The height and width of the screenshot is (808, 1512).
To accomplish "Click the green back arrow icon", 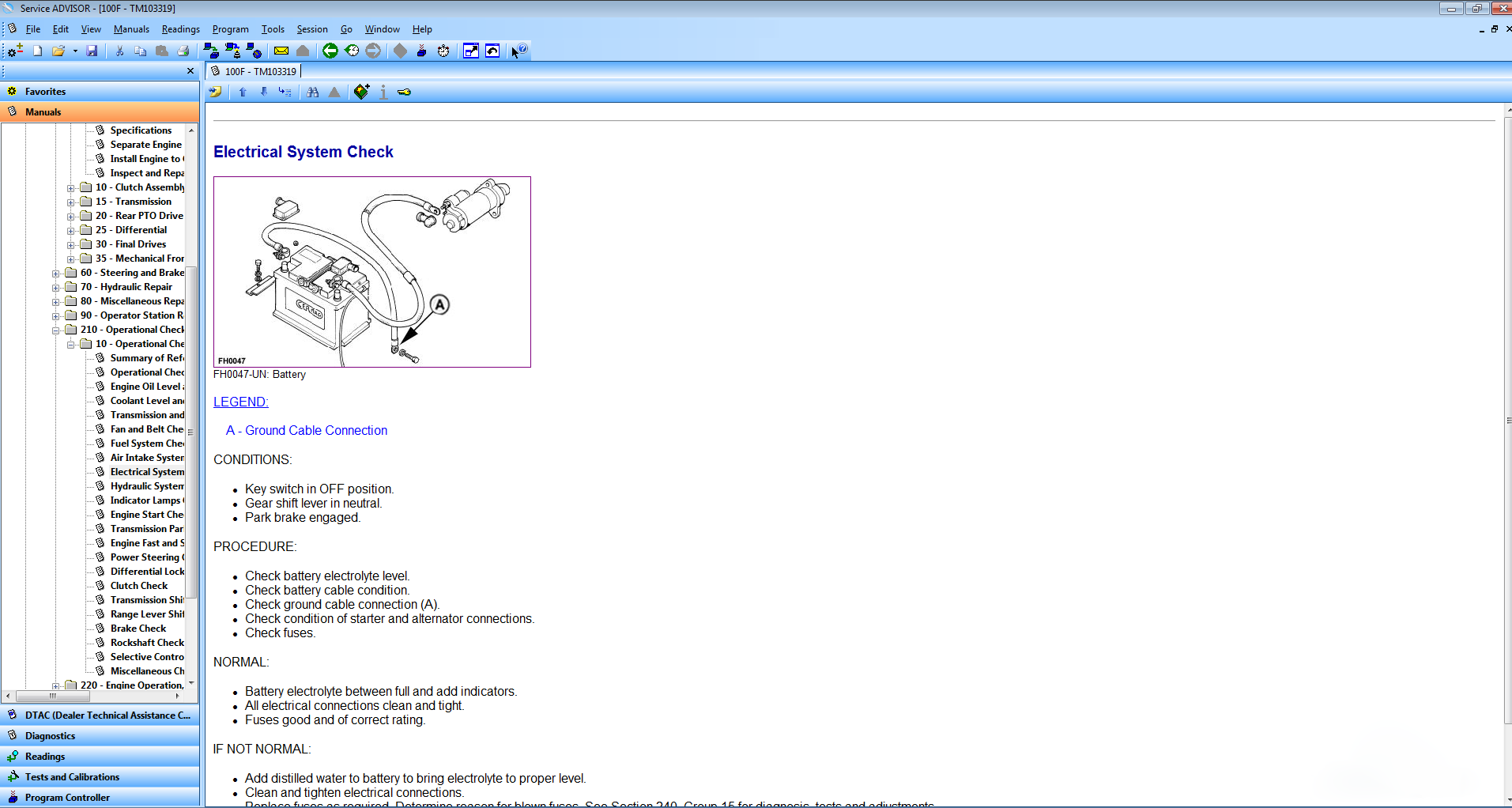I will point(330,51).
